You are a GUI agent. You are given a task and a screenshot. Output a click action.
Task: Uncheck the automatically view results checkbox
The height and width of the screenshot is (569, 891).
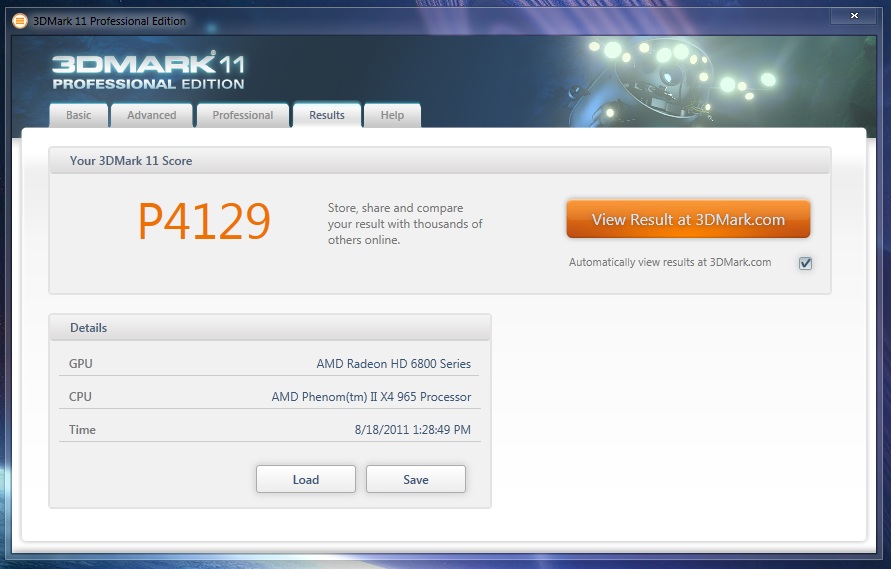coord(805,263)
